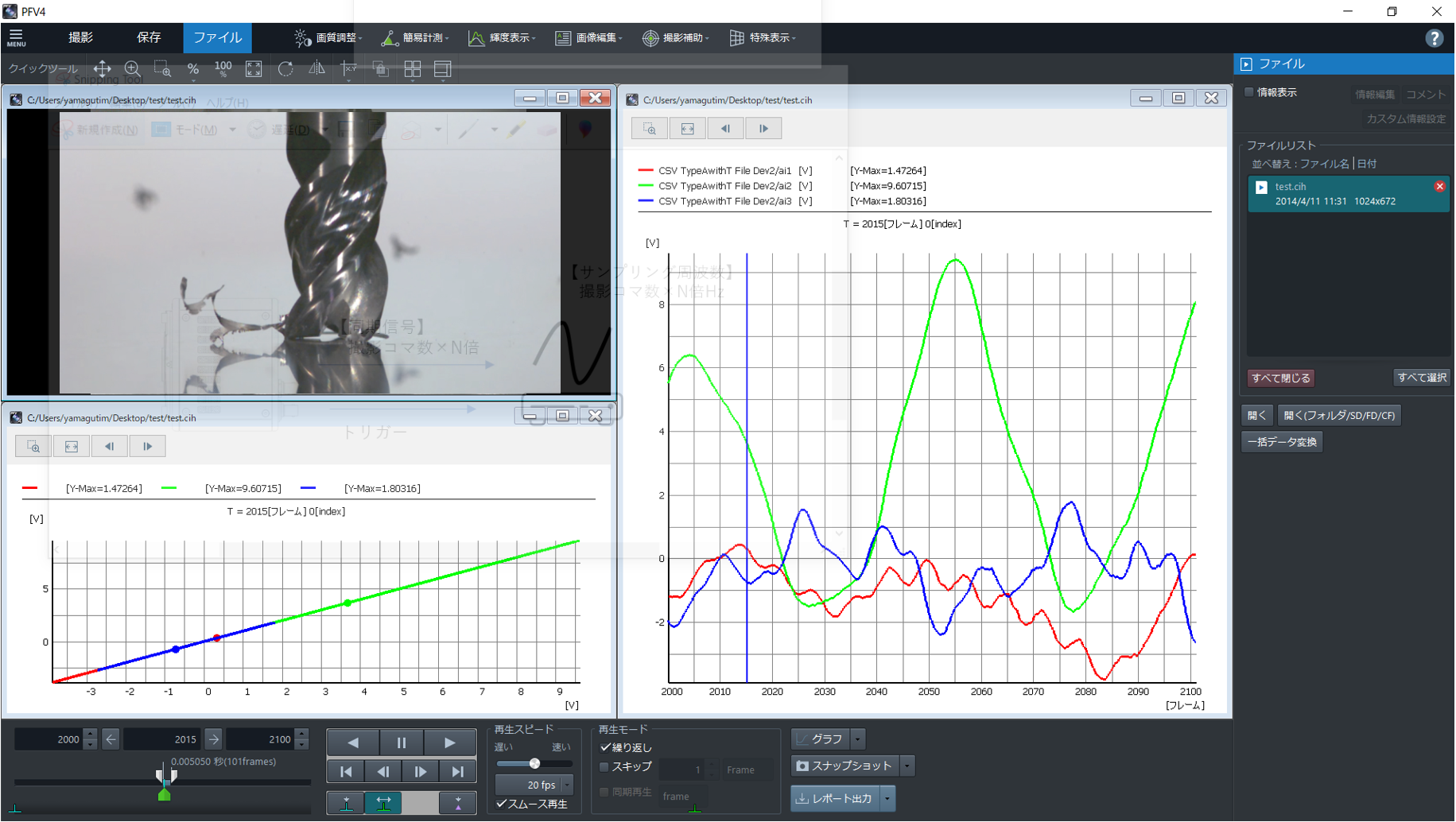Open the 20 fps playback speed dropdown

[534, 785]
